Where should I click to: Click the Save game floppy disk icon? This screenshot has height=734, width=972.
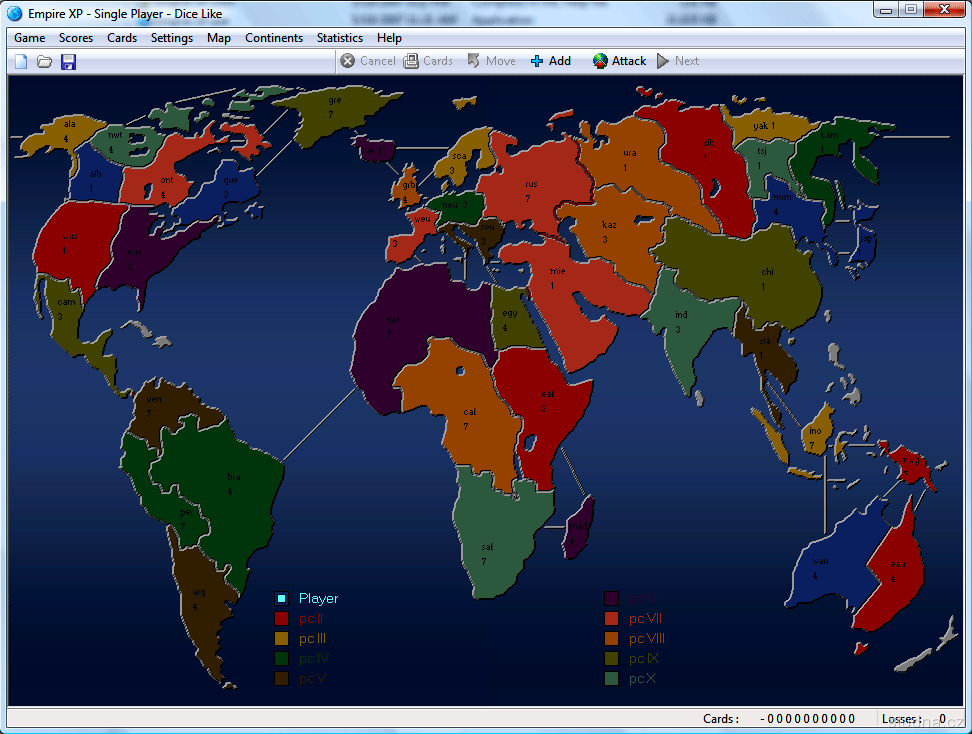[68, 62]
